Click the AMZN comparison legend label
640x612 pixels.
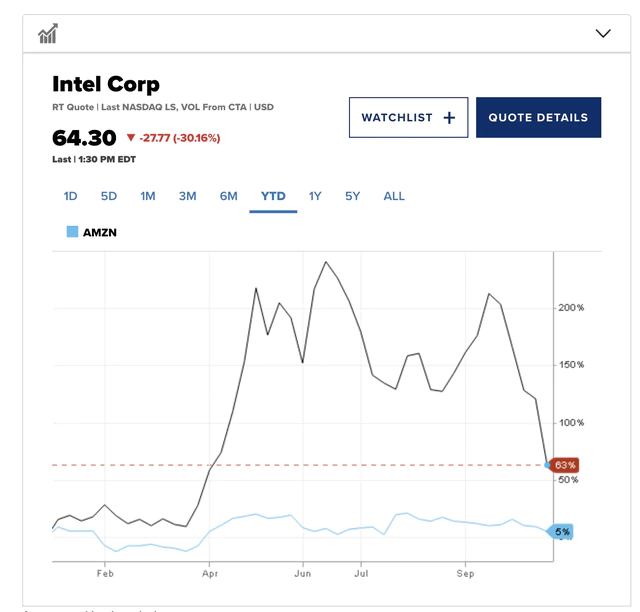pyautogui.click(x=100, y=233)
